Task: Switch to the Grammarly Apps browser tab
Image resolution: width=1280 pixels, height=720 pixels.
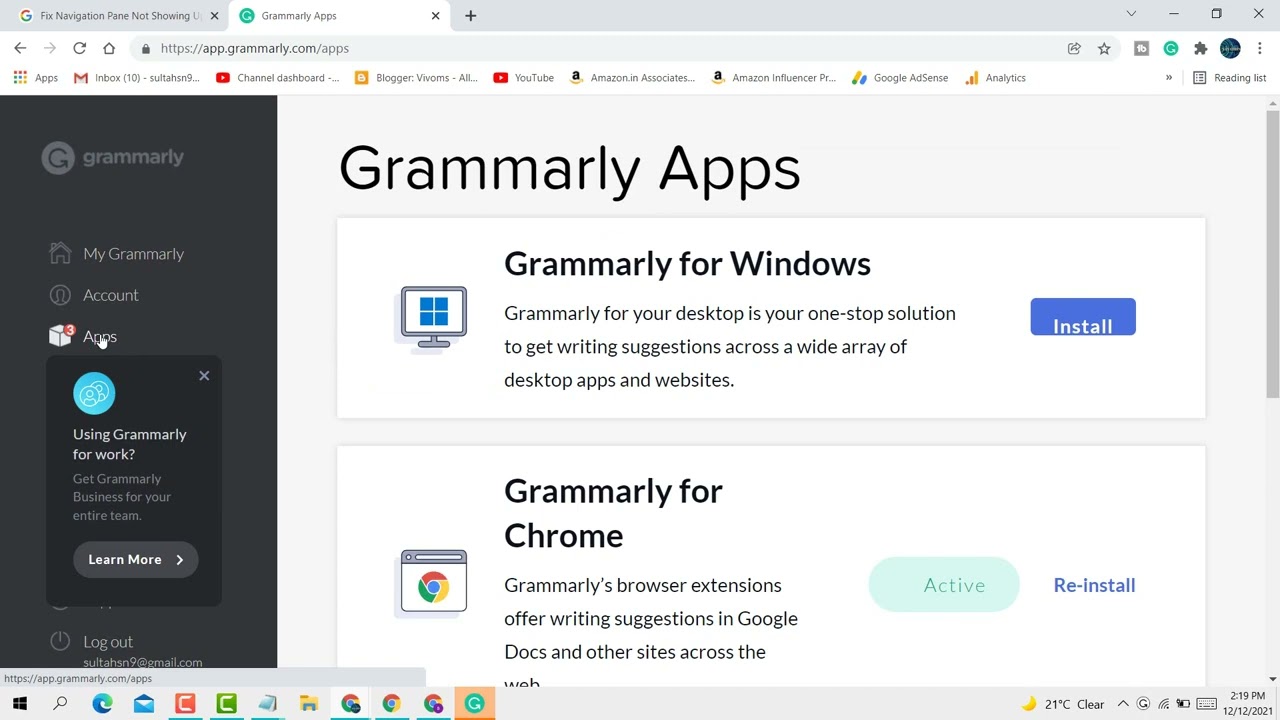Action: tap(340, 16)
